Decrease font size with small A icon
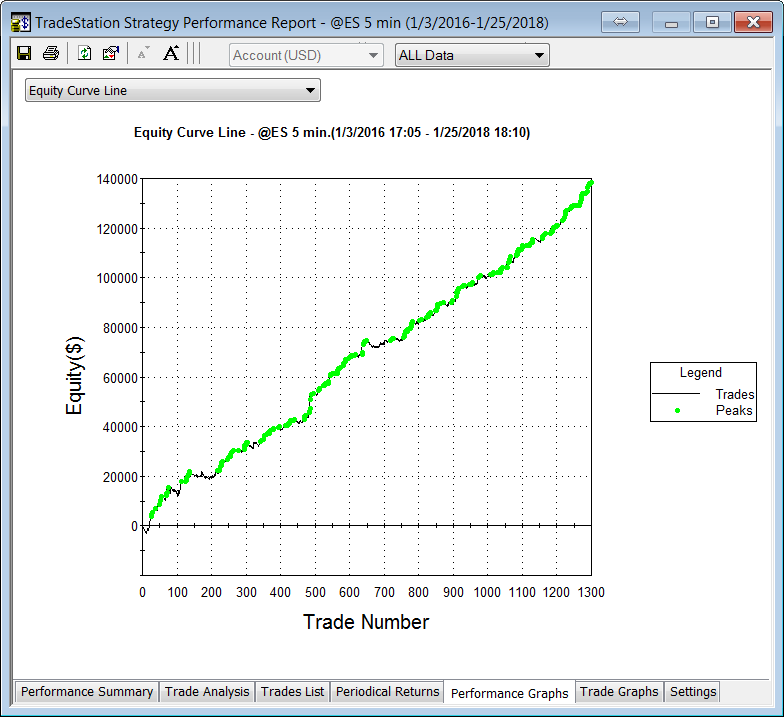Image resolution: width=784 pixels, height=717 pixels. 143,54
